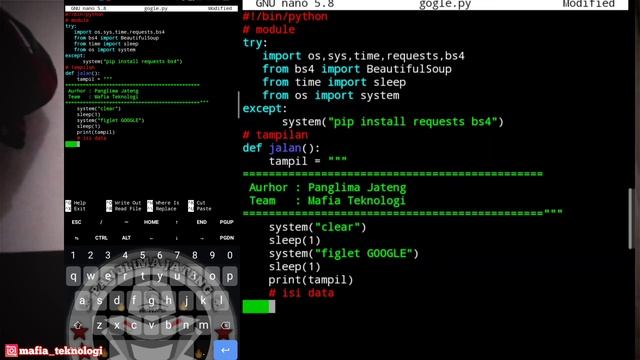Tap the letter d key
The width and height of the screenshot is (640, 360).
point(117,301)
